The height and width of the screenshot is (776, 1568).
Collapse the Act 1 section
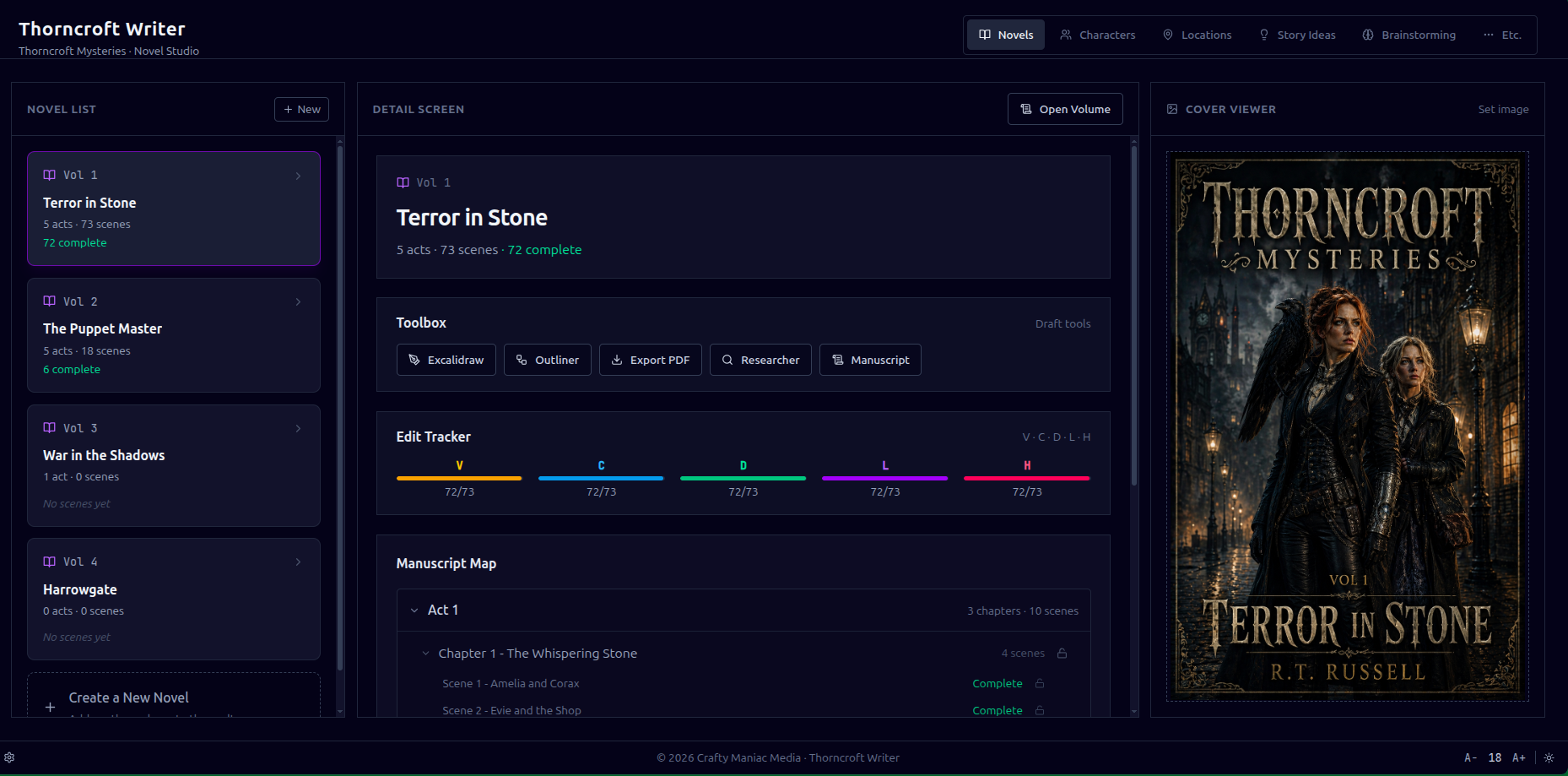point(414,610)
